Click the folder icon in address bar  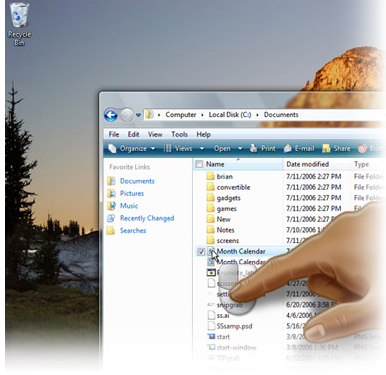tap(150, 115)
